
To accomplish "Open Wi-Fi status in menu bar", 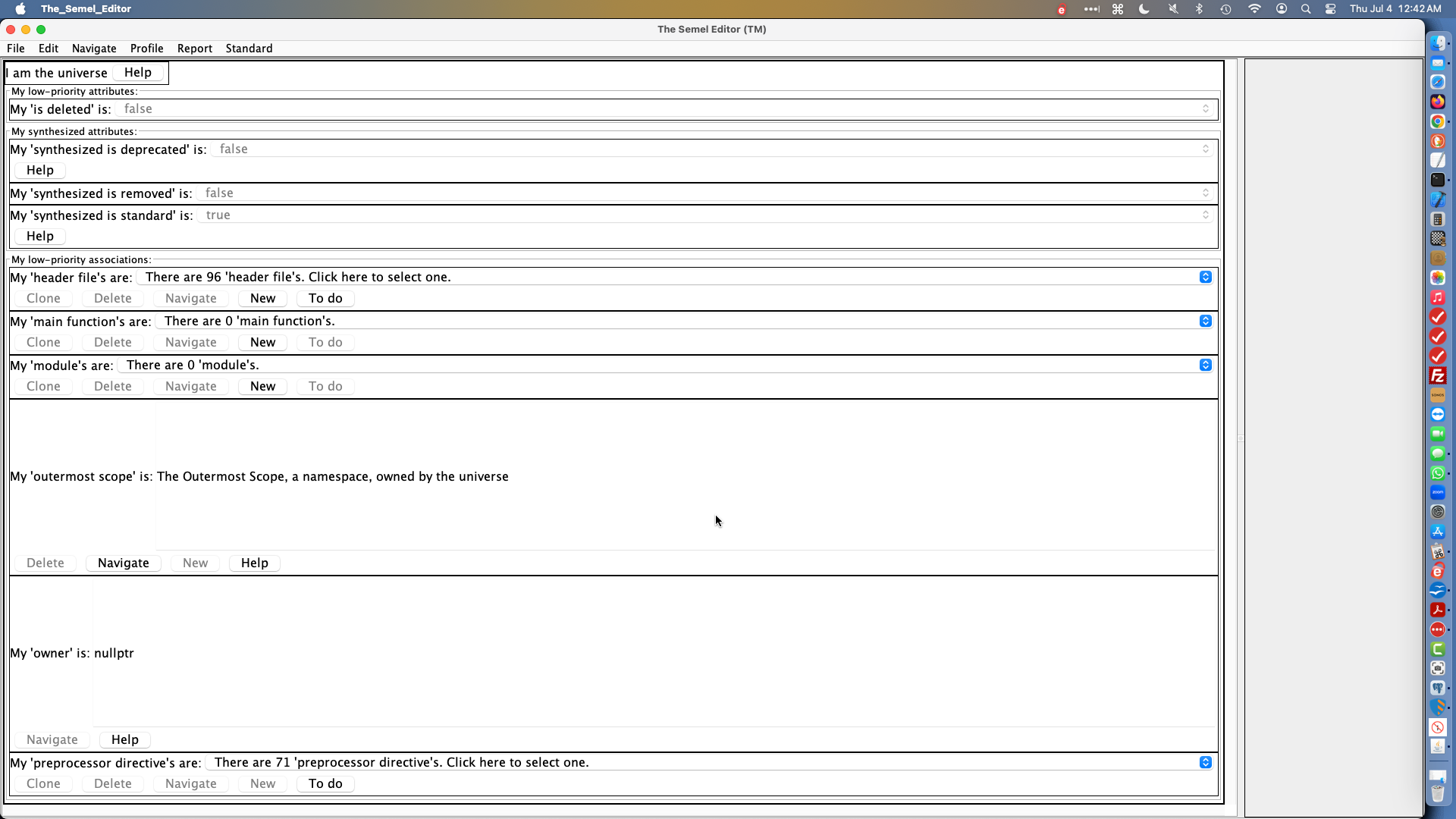I will (1255, 9).
